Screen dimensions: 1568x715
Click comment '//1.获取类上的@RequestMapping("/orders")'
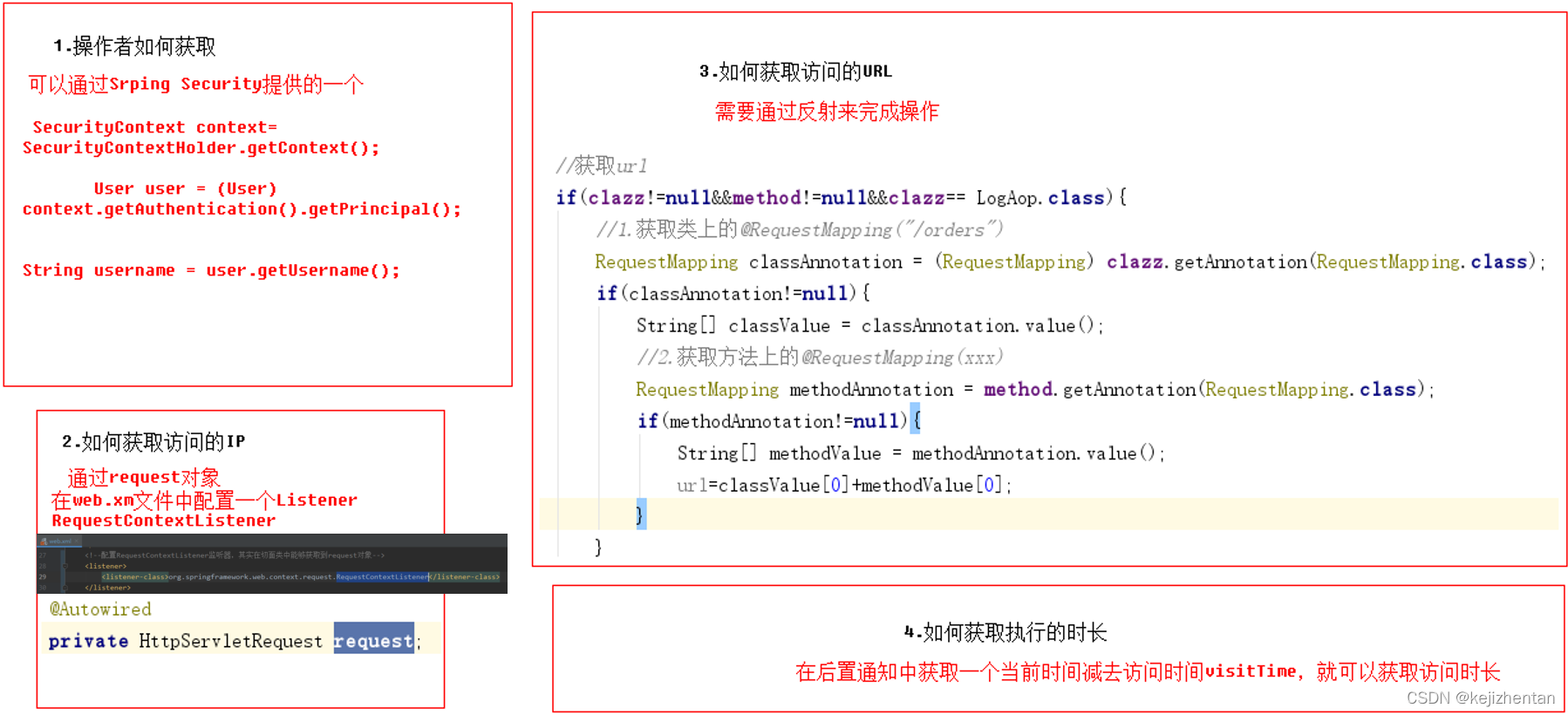(799, 229)
